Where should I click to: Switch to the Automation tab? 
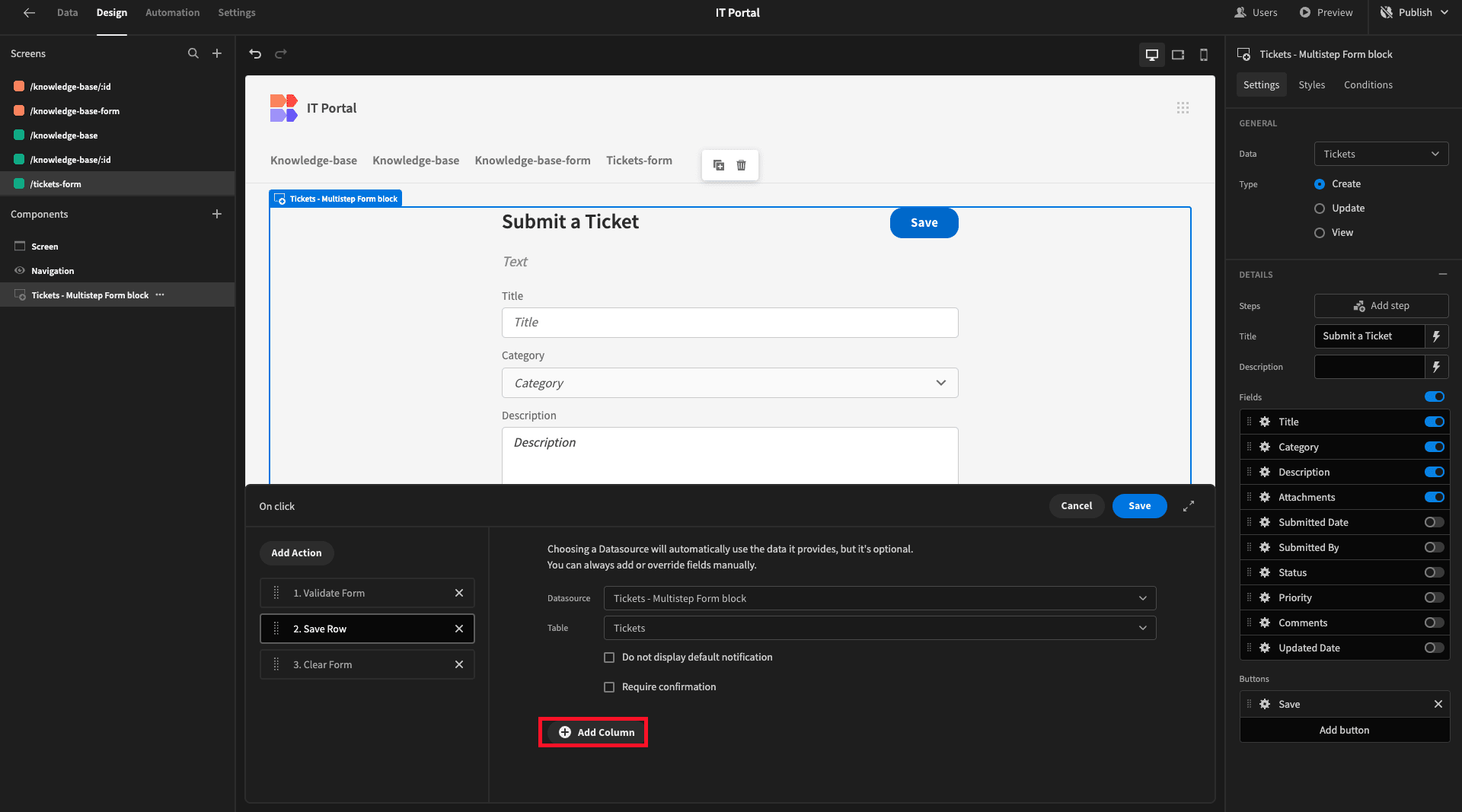pyautogui.click(x=173, y=12)
